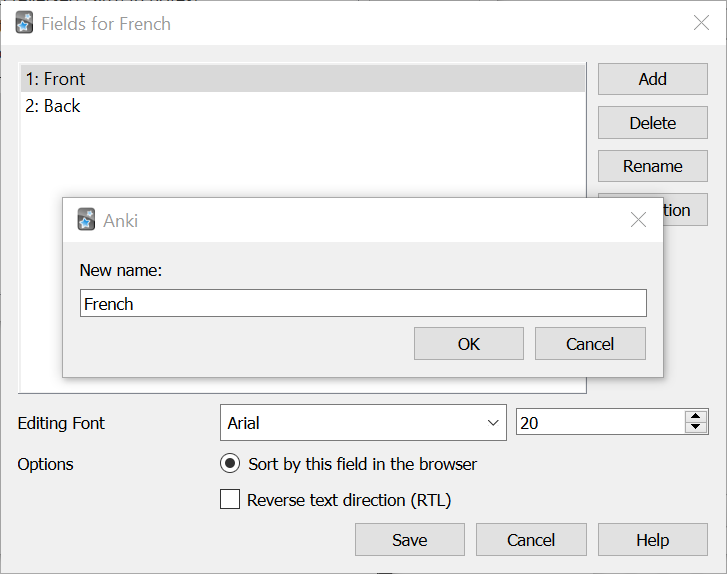Decrease font size with down arrow
The height and width of the screenshot is (574, 727).
pos(696,429)
